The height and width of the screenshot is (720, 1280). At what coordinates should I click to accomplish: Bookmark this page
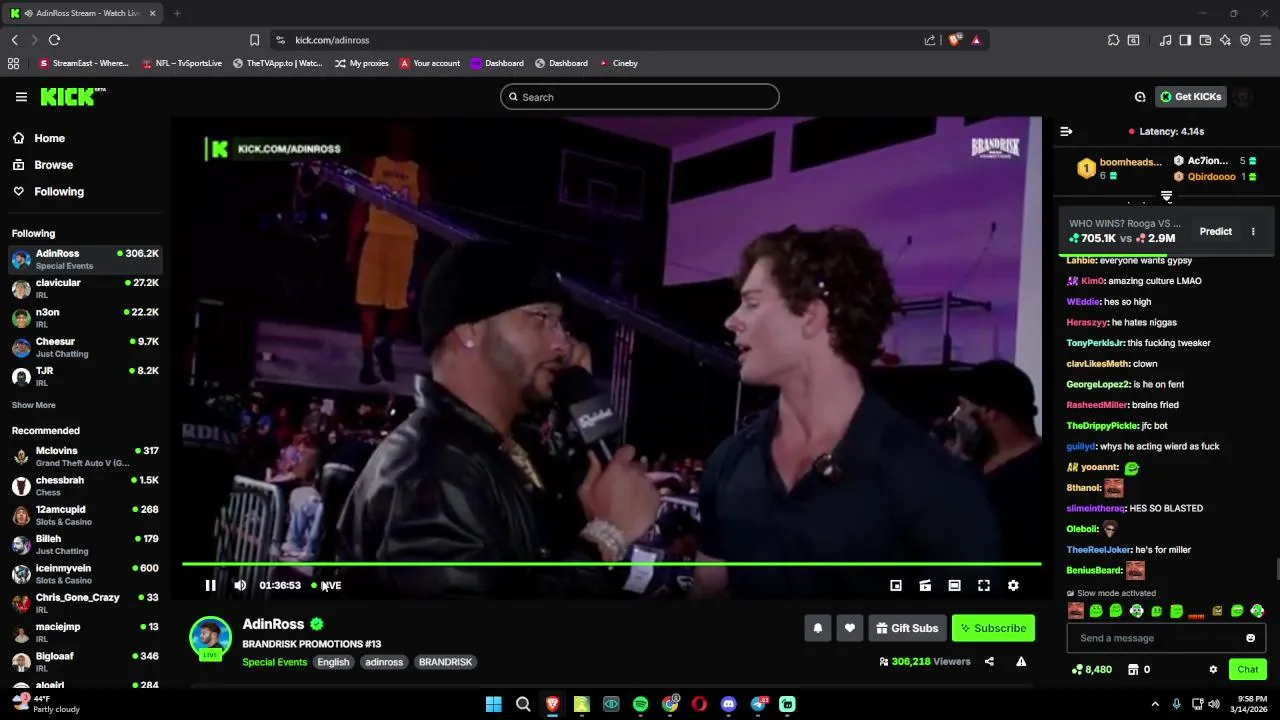point(254,40)
